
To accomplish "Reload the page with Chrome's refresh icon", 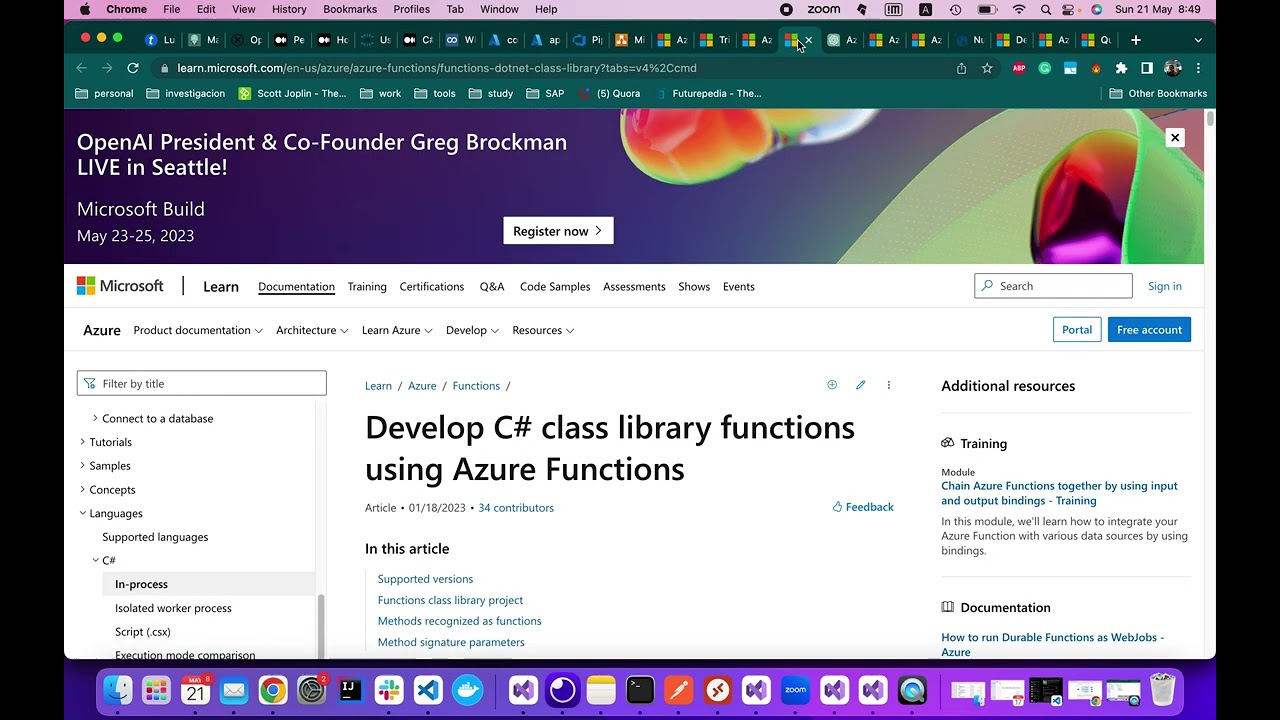I will 133,68.
